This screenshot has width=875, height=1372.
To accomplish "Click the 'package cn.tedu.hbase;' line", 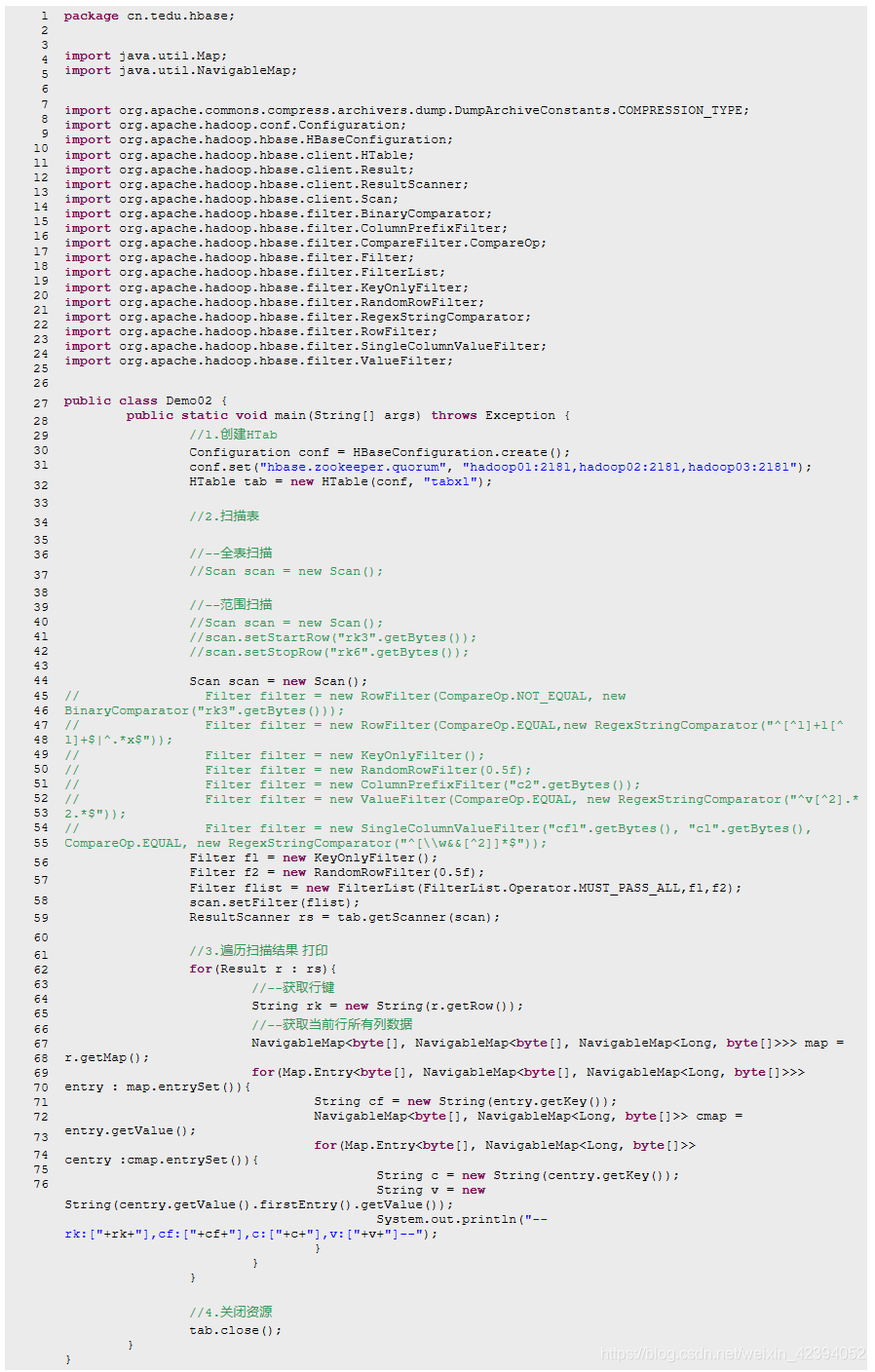I will 149,16.
